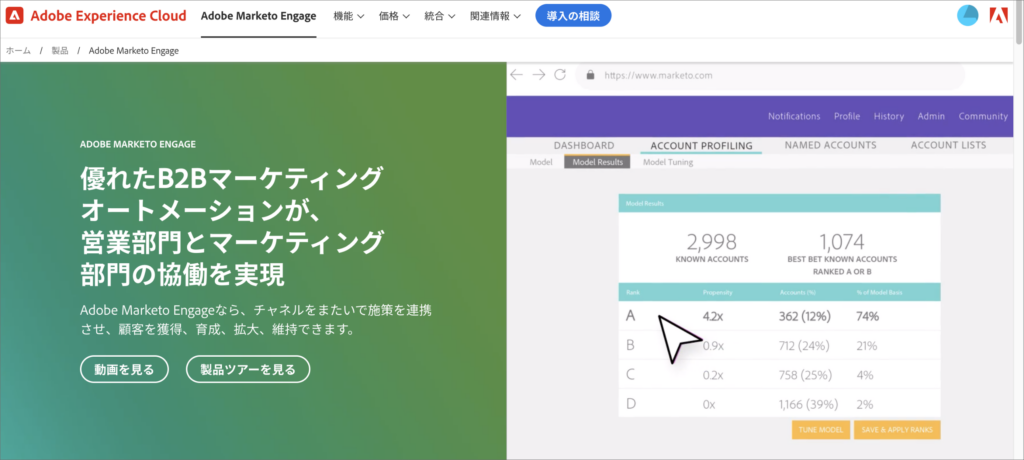Select rank A row letter
Viewport: 1024px width, 460px height.
tap(630, 316)
